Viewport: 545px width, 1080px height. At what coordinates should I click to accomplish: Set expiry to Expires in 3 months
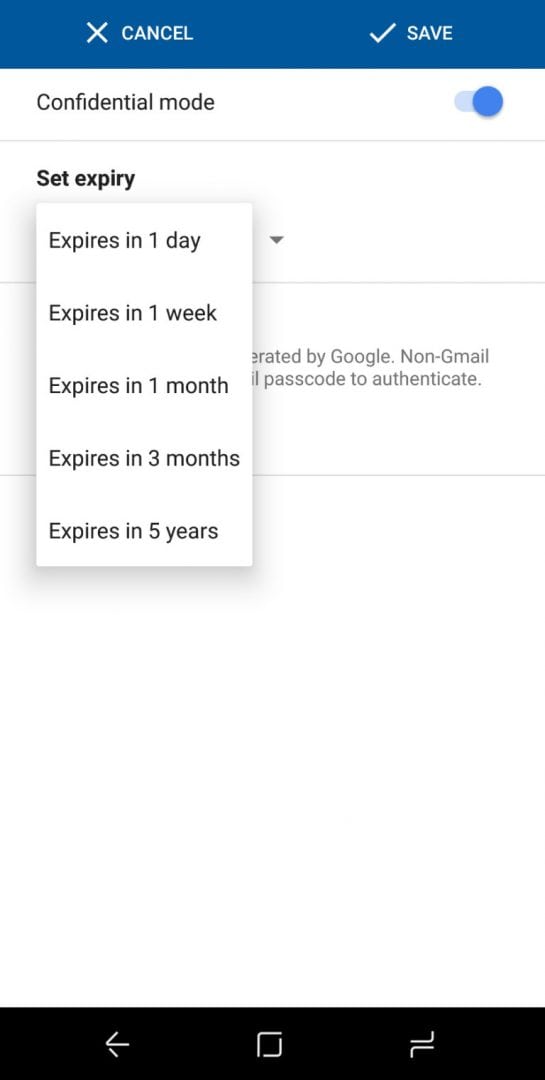pyautogui.click(x=144, y=458)
